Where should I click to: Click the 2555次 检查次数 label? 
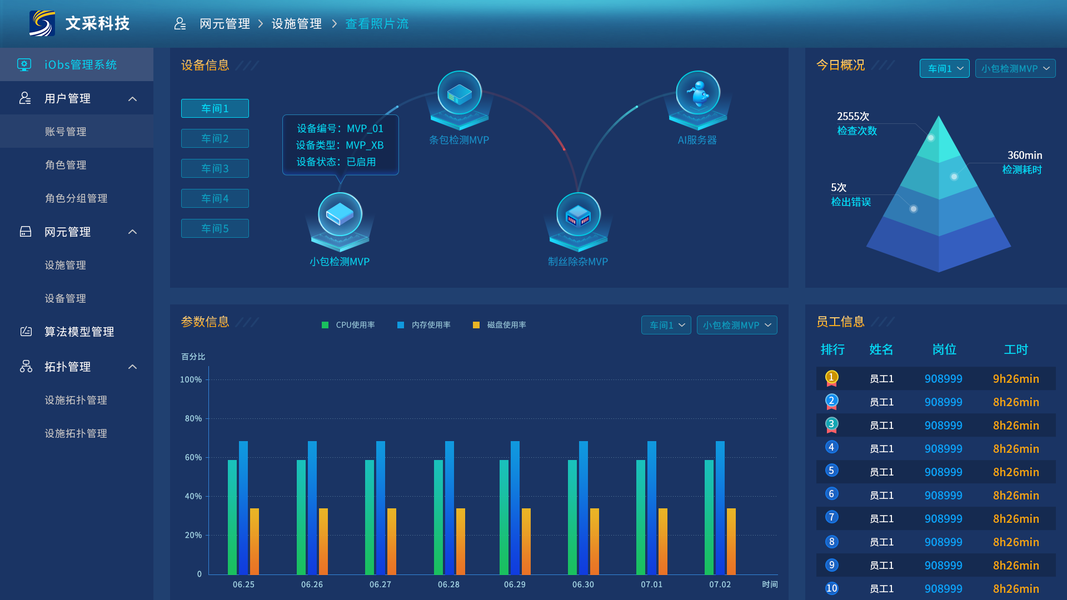click(x=856, y=123)
